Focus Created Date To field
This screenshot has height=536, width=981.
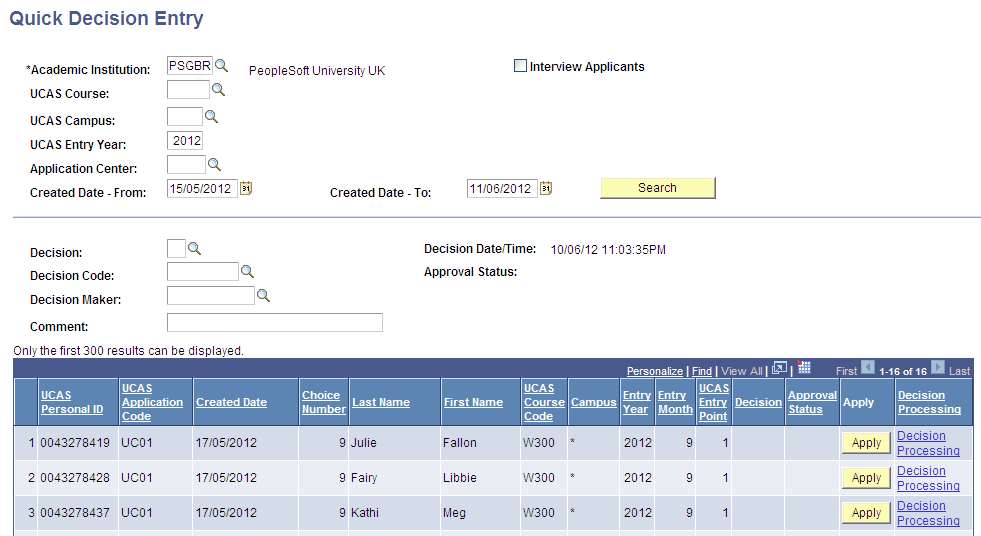[x=502, y=188]
